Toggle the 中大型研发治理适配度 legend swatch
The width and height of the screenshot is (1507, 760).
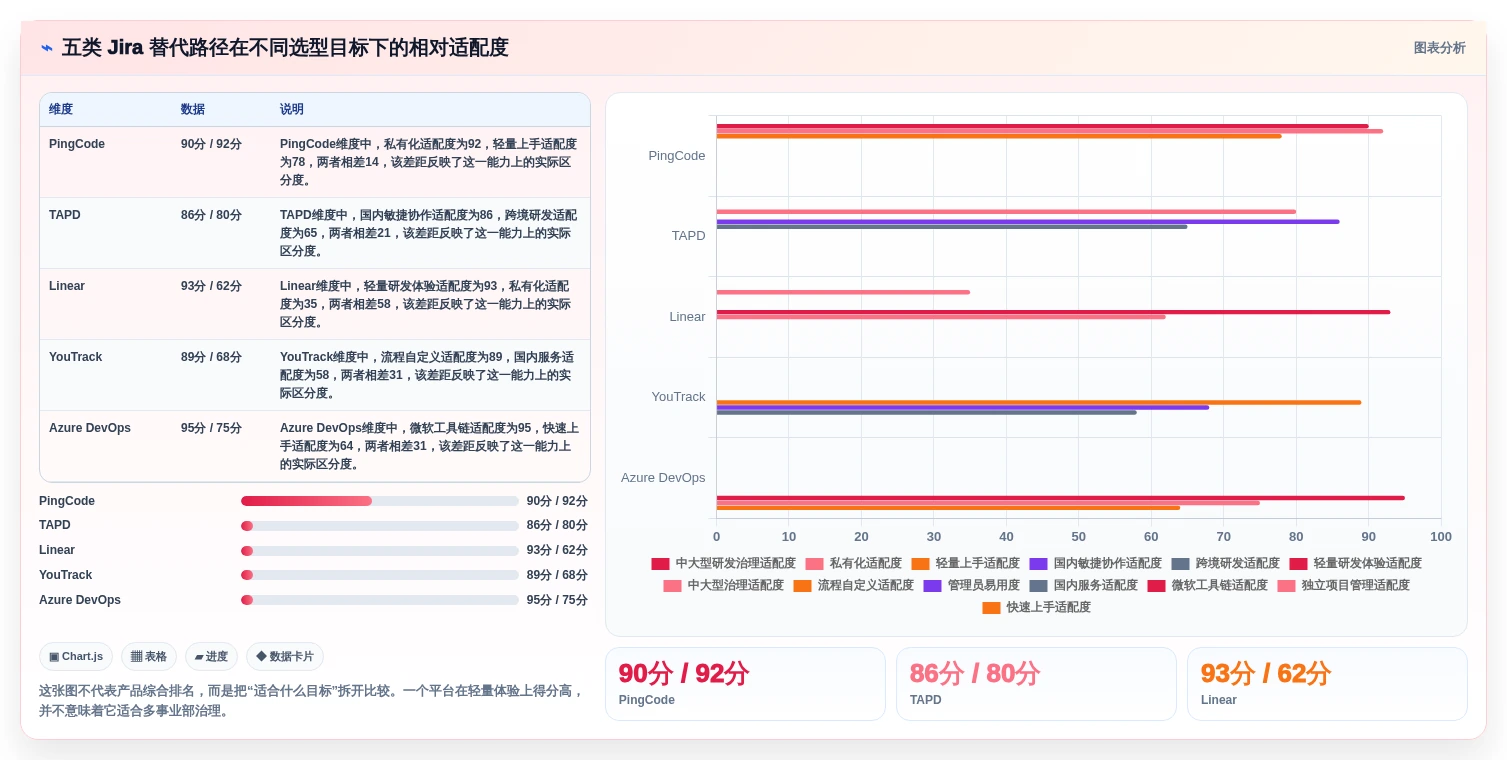click(660, 564)
